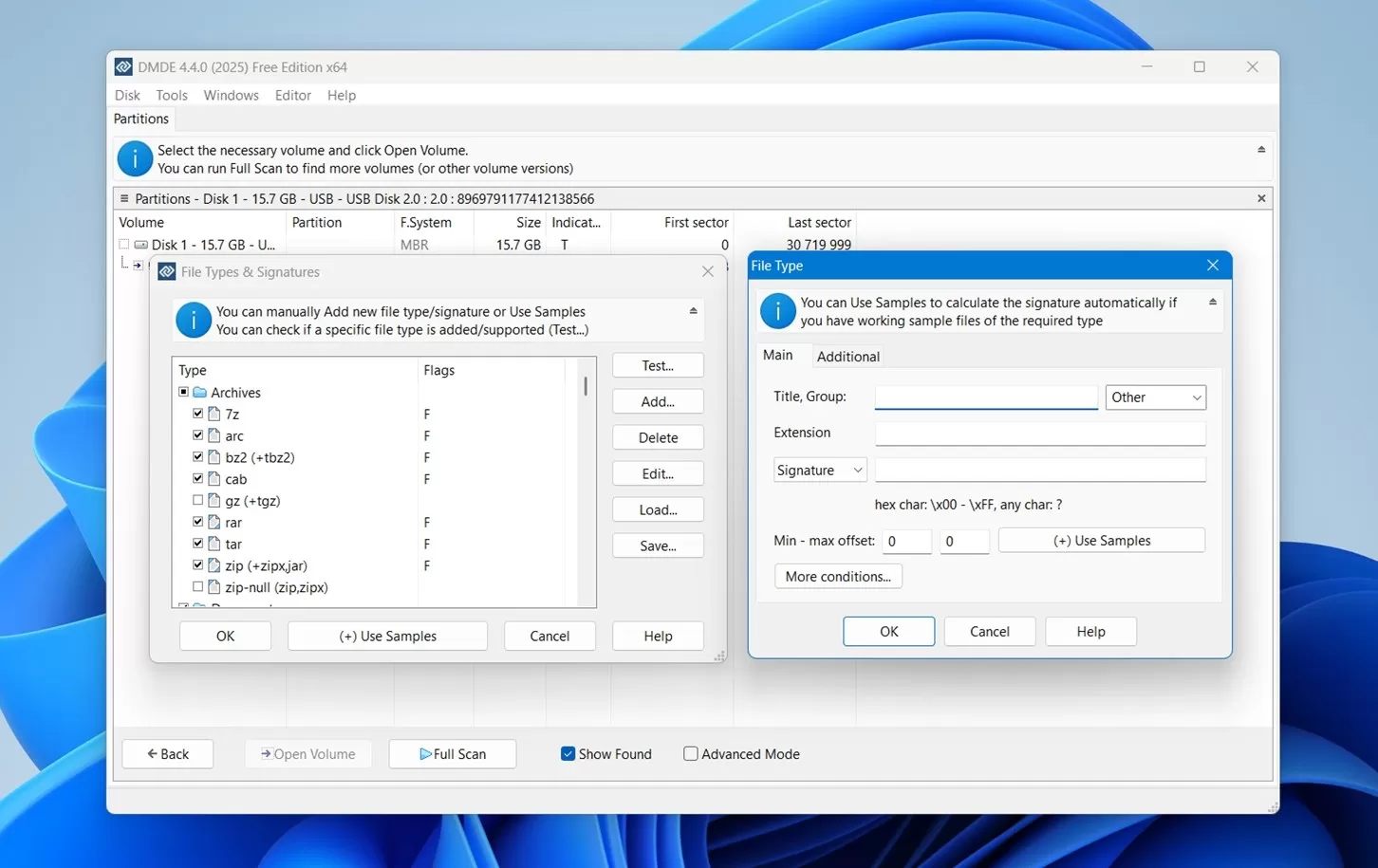1378x868 pixels.
Task: Switch to the Additional tab
Action: pos(847,356)
